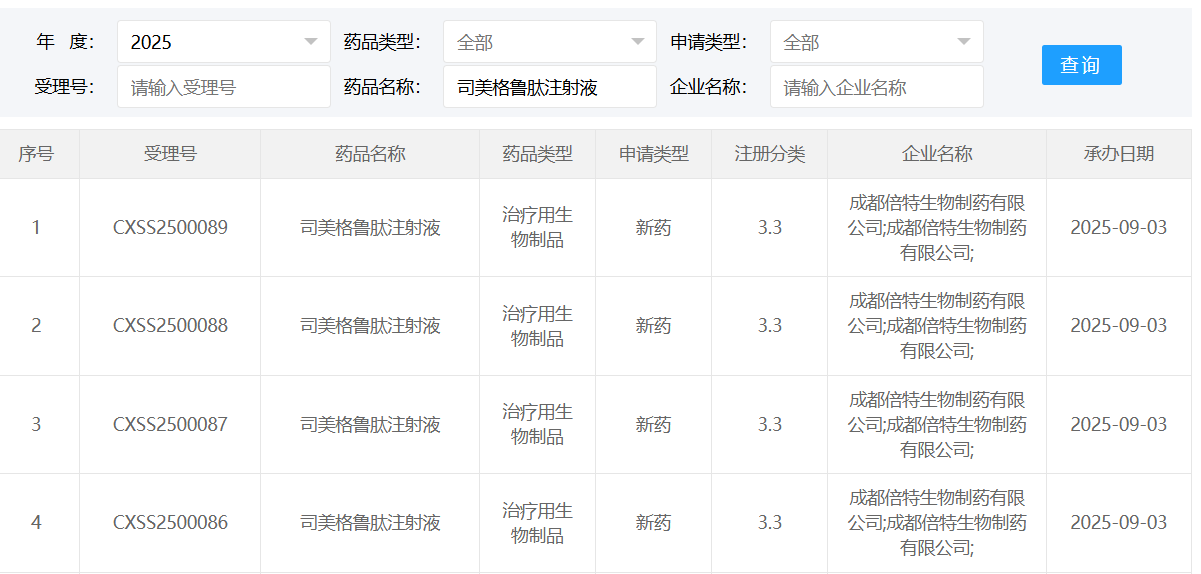1201x574 pixels.
Task: Click the 药品名称 input with 司美格鲁肽注射液
Action: coord(549,87)
